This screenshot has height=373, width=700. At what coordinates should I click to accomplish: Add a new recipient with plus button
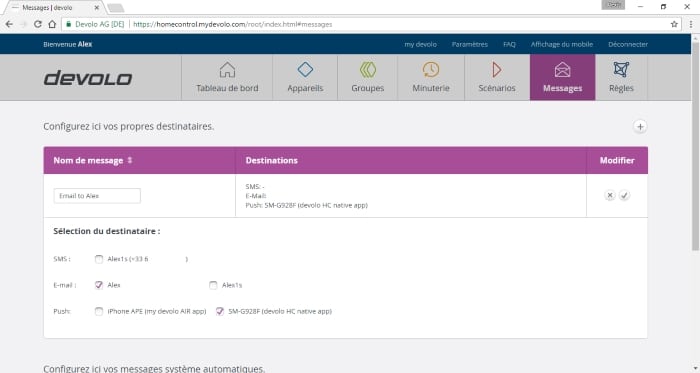640,127
